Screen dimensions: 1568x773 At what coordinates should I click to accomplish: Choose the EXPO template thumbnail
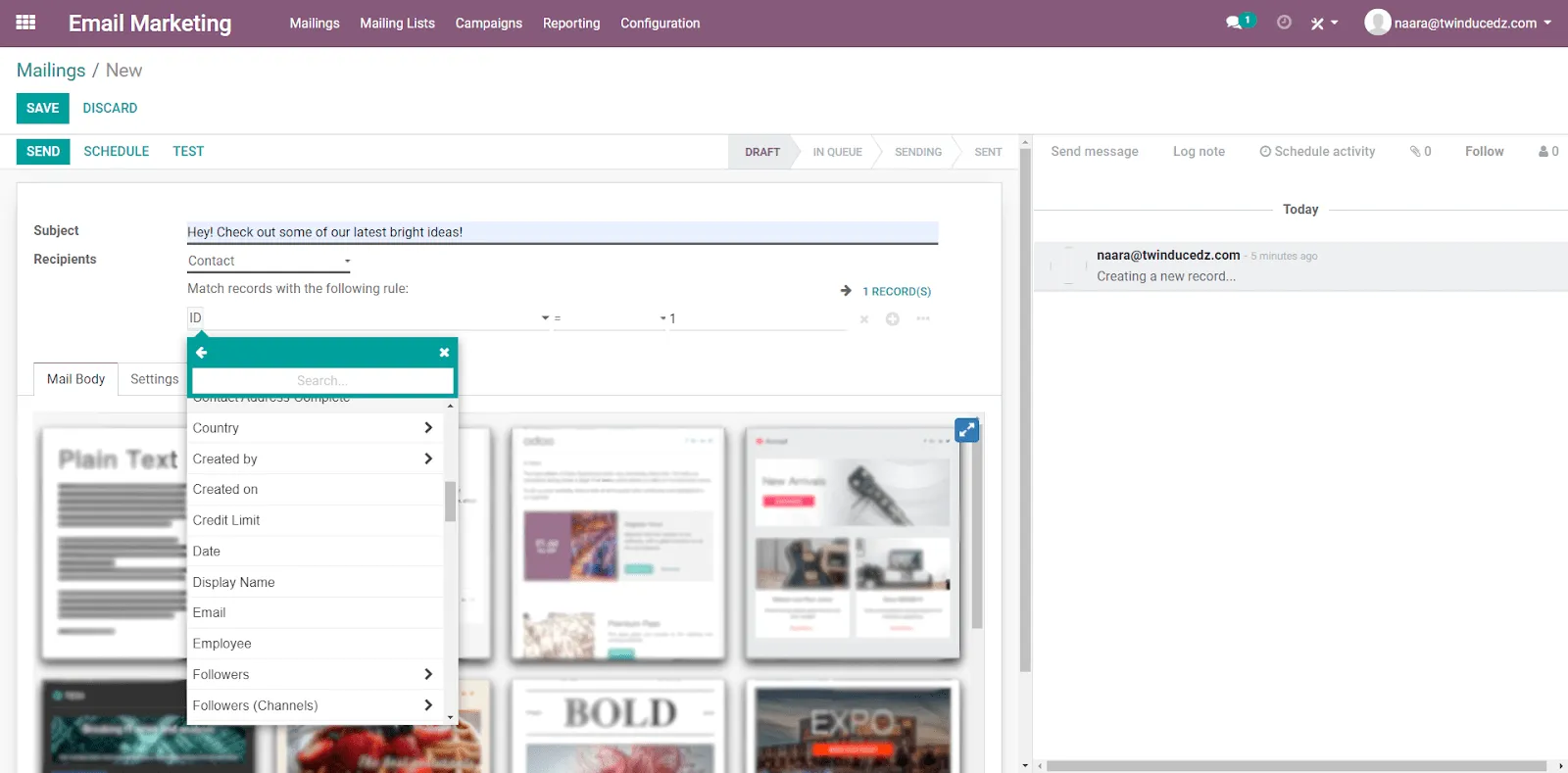853,725
